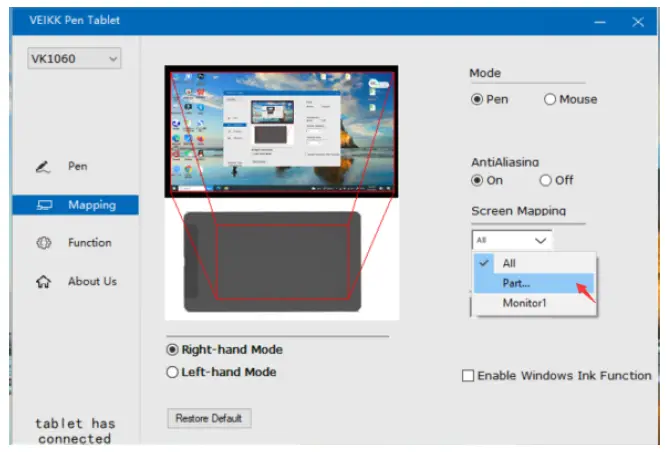Click the VEIKK Pen Tablet window title
Image resolution: width=666 pixels, height=452 pixels.
point(74,20)
